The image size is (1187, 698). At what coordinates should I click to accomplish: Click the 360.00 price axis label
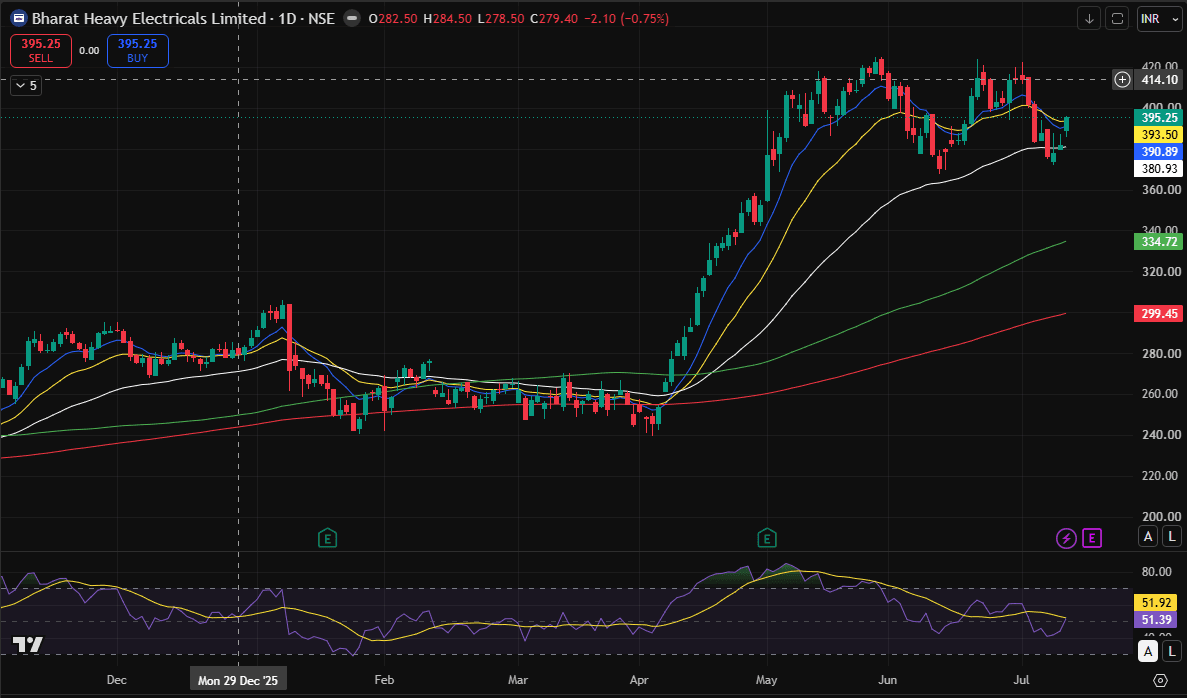(1161, 189)
